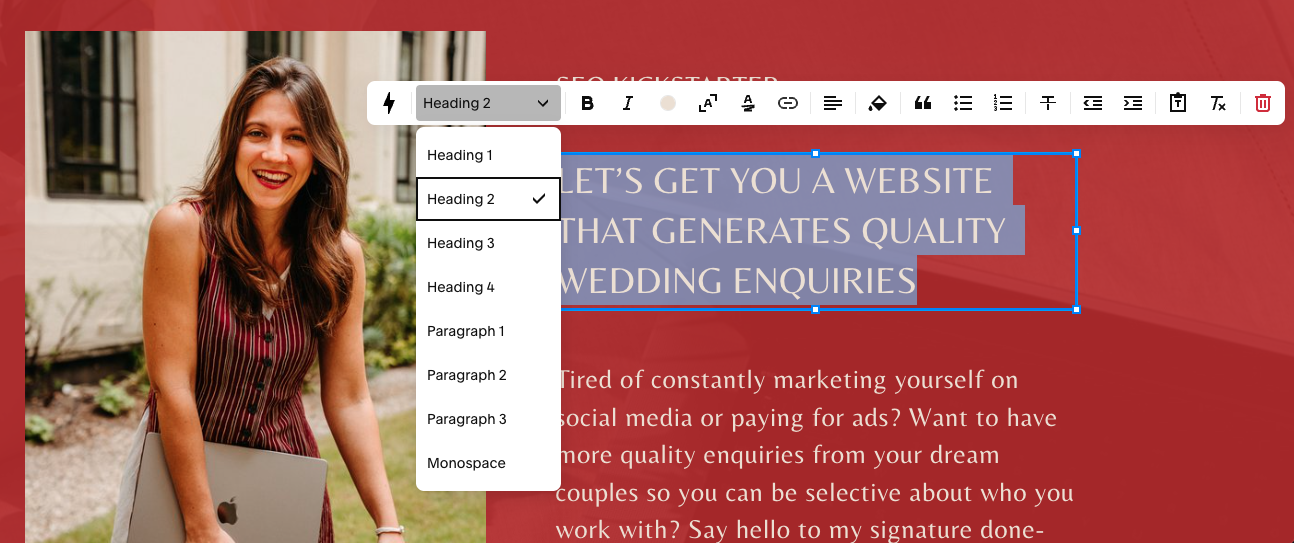The width and height of the screenshot is (1294, 543).
Task: Choose Heading 4 from the style list
Action: (488, 287)
